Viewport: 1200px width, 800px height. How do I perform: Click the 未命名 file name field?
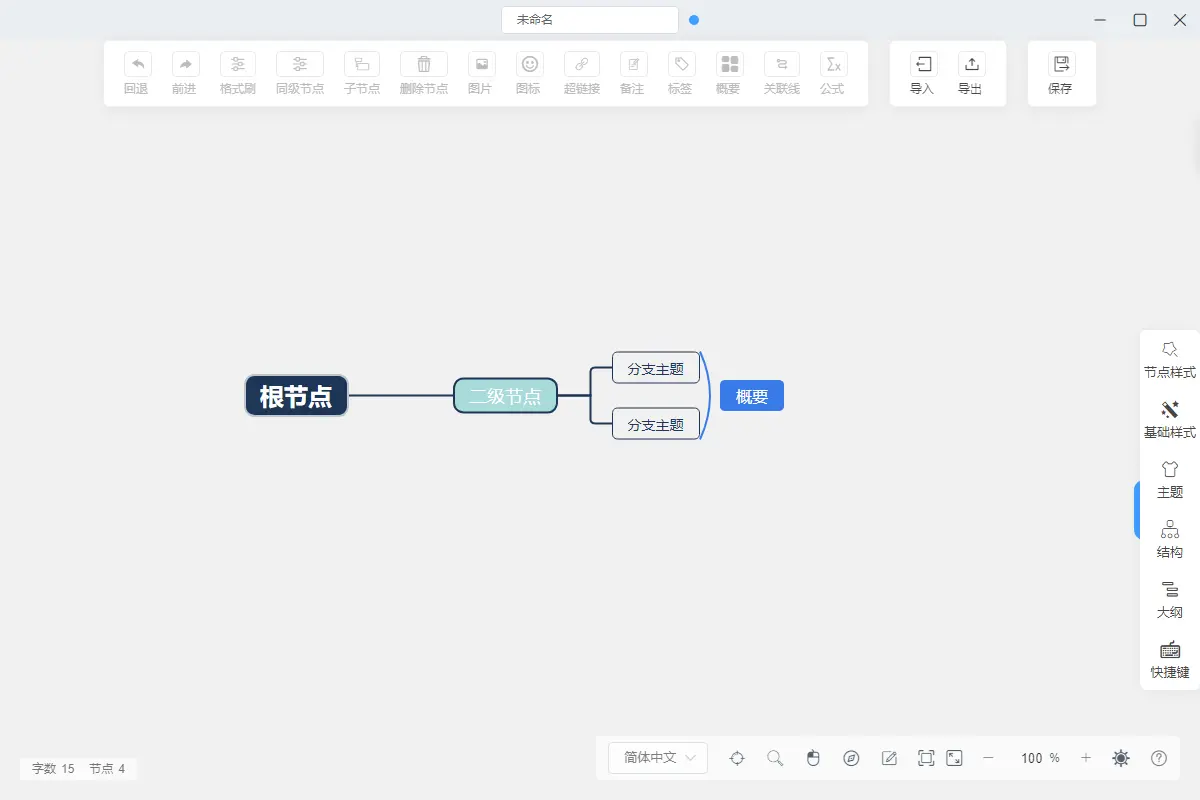tap(590, 20)
